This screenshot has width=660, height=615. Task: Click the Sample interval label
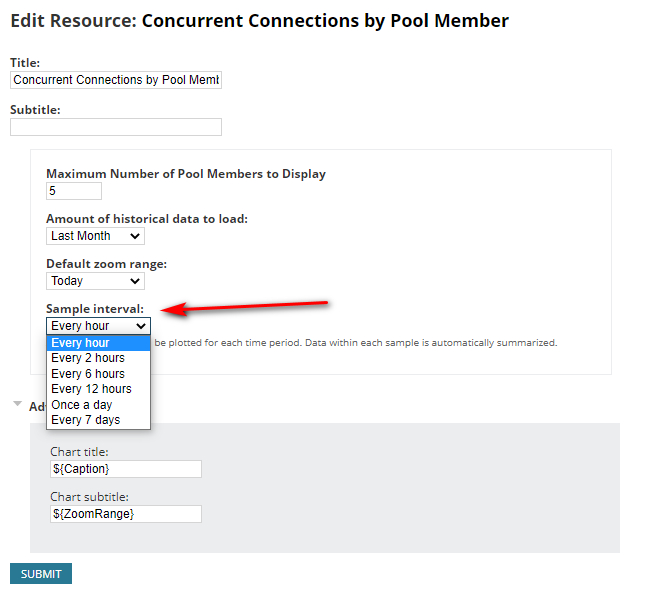(x=95, y=309)
